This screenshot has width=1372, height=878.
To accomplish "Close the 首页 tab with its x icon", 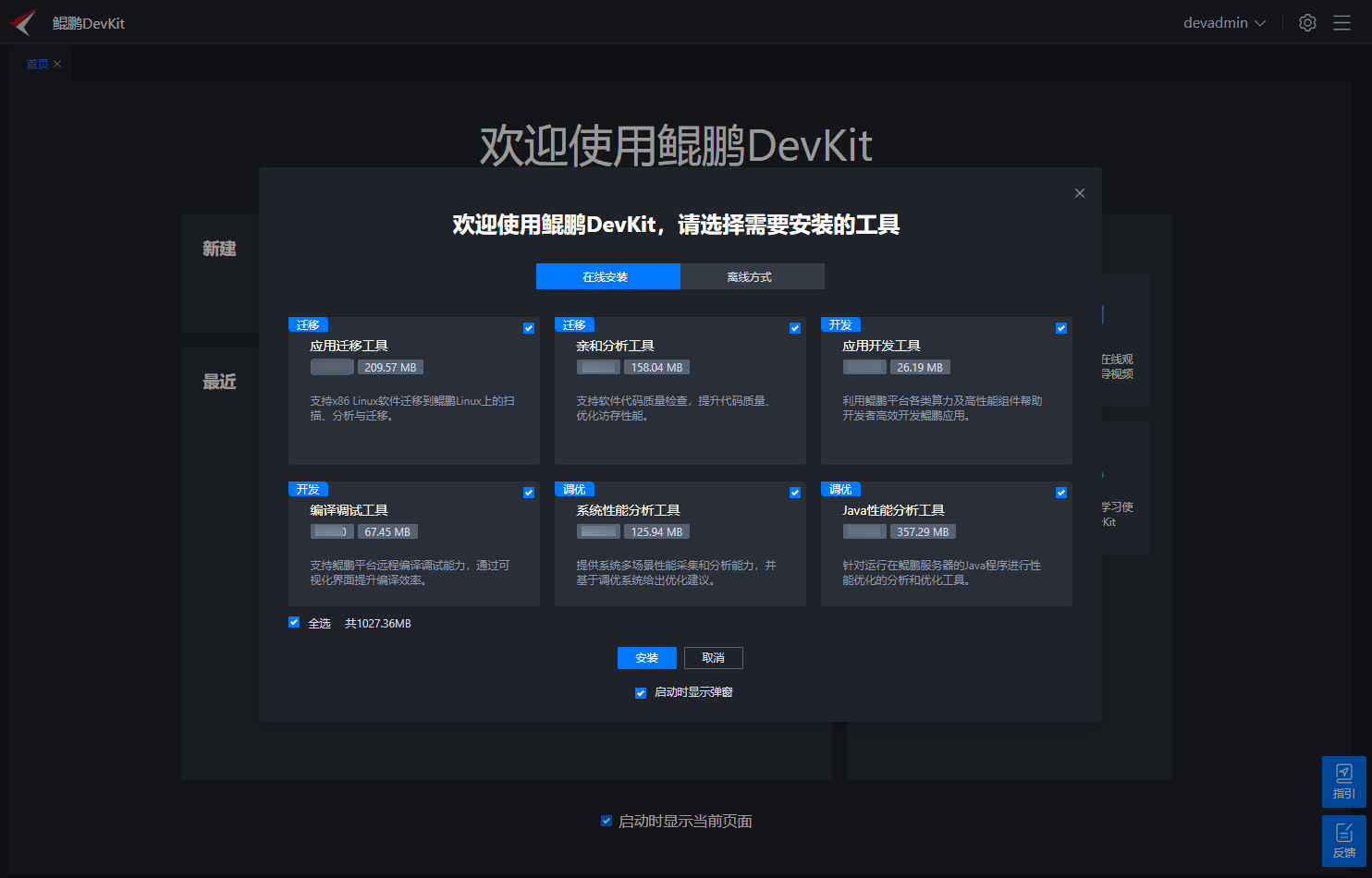I will point(57,64).
